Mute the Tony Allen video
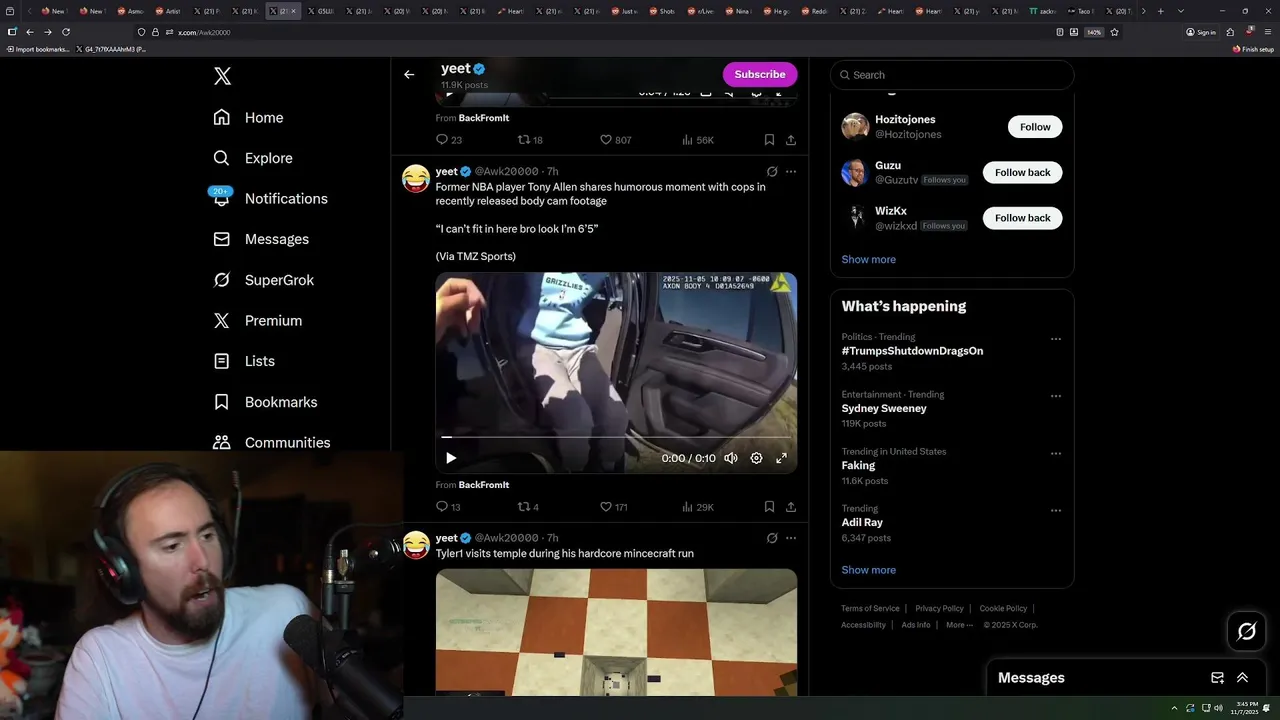1280x720 pixels. point(731,458)
